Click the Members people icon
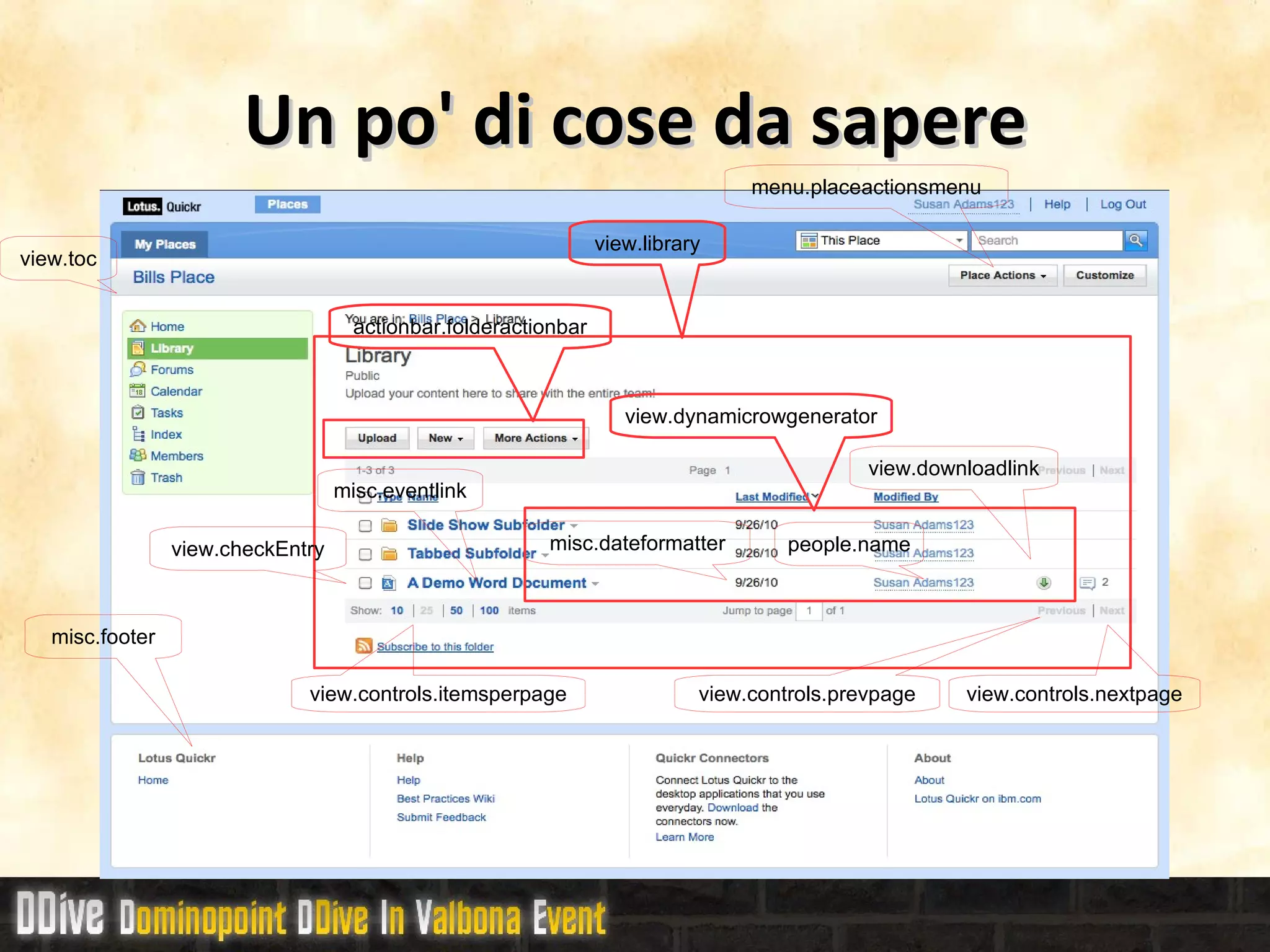Viewport: 1270px width, 952px height. [x=138, y=456]
